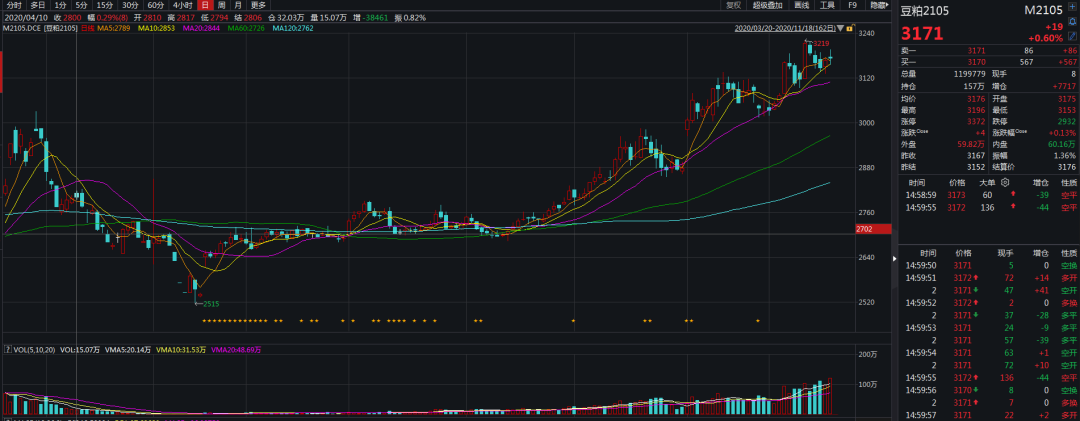
Task: Click the 豆粕2105 contract title
Action: coord(924,10)
